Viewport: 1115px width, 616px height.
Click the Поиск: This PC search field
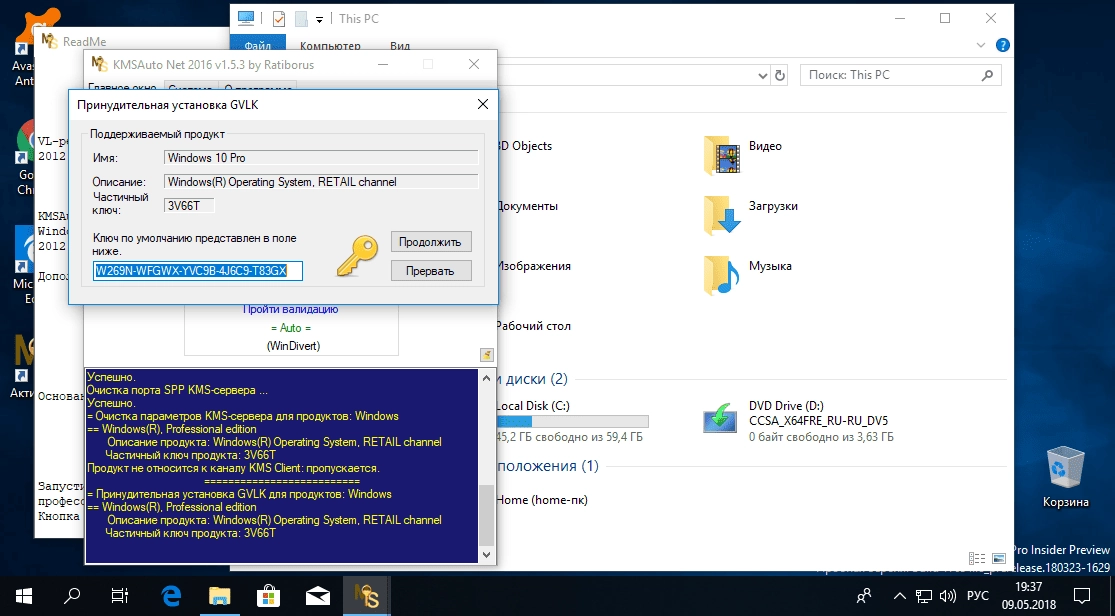coord(901,75)
